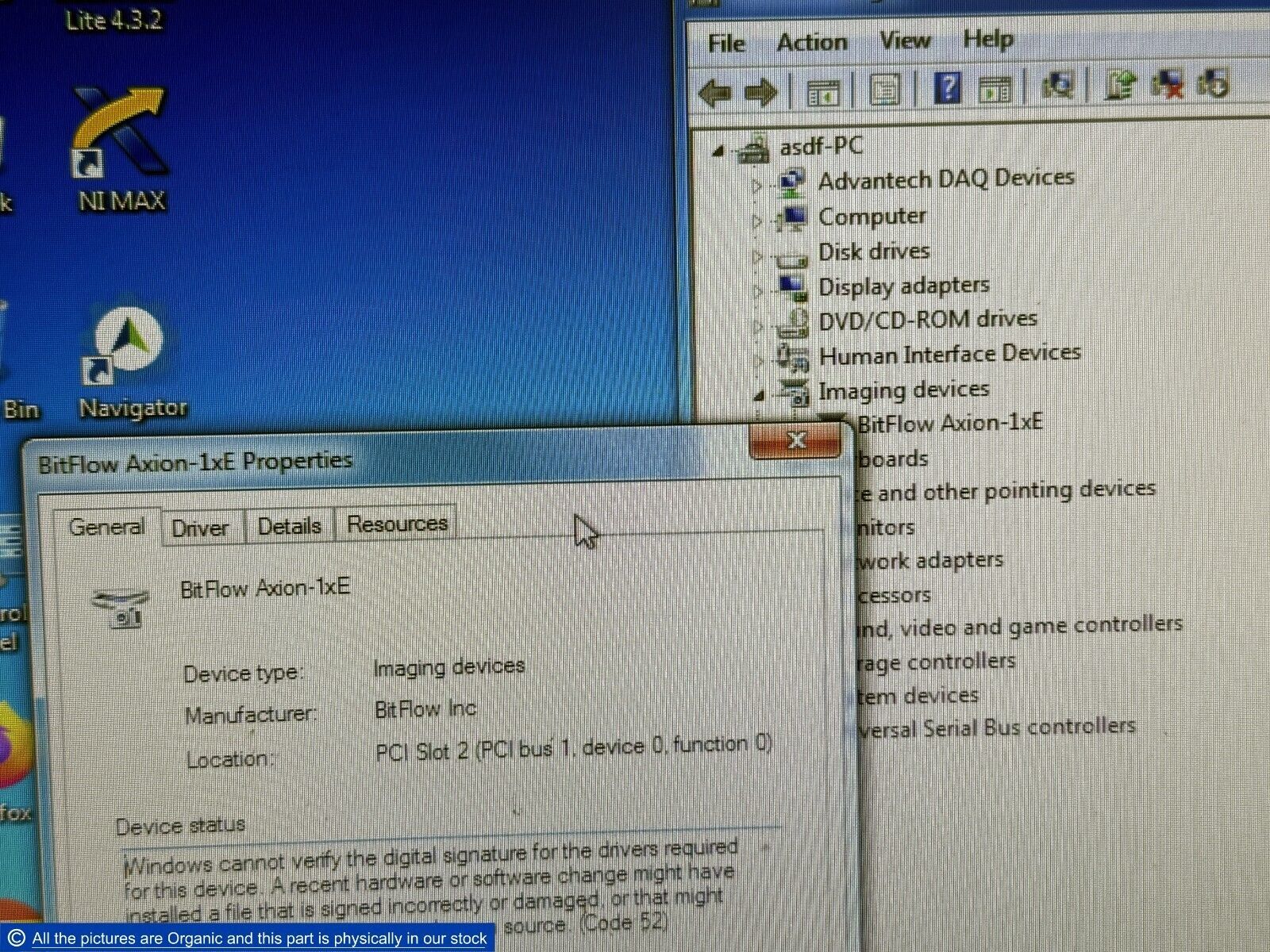Click the Update driver software toolbar icon

pyautogui.click(x=1120, y=84)
